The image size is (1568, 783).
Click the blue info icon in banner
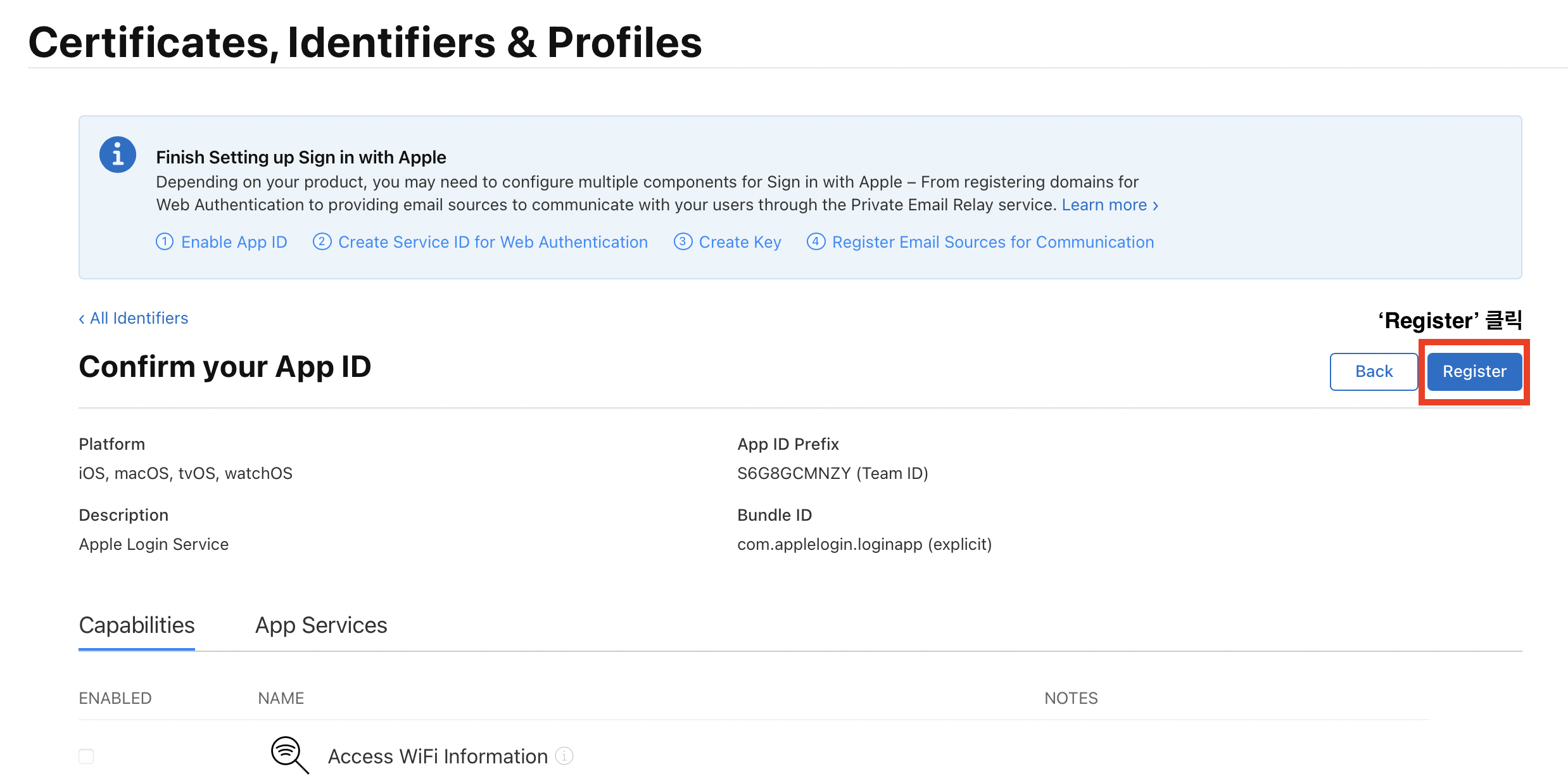coord(118,155)
